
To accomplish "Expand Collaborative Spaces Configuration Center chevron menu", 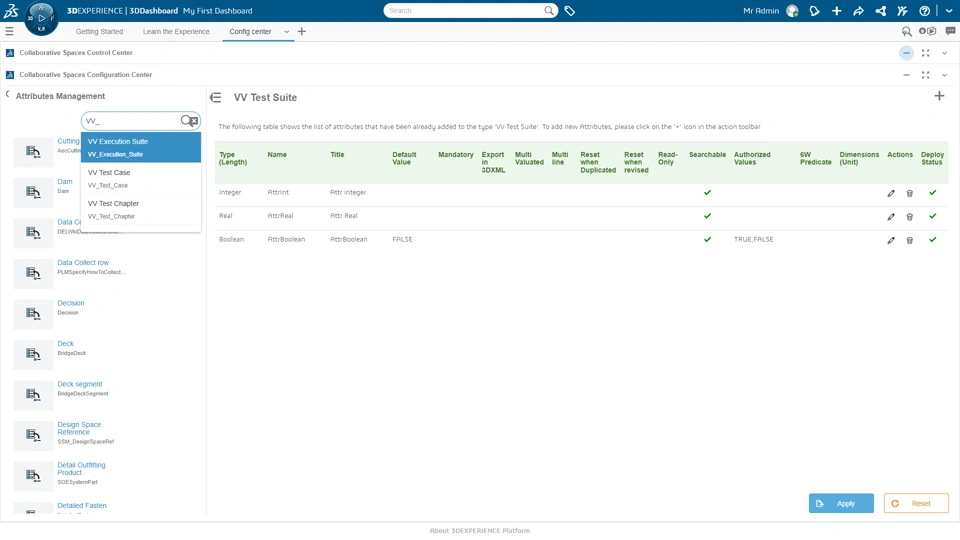I will click(x=945, y=75).
